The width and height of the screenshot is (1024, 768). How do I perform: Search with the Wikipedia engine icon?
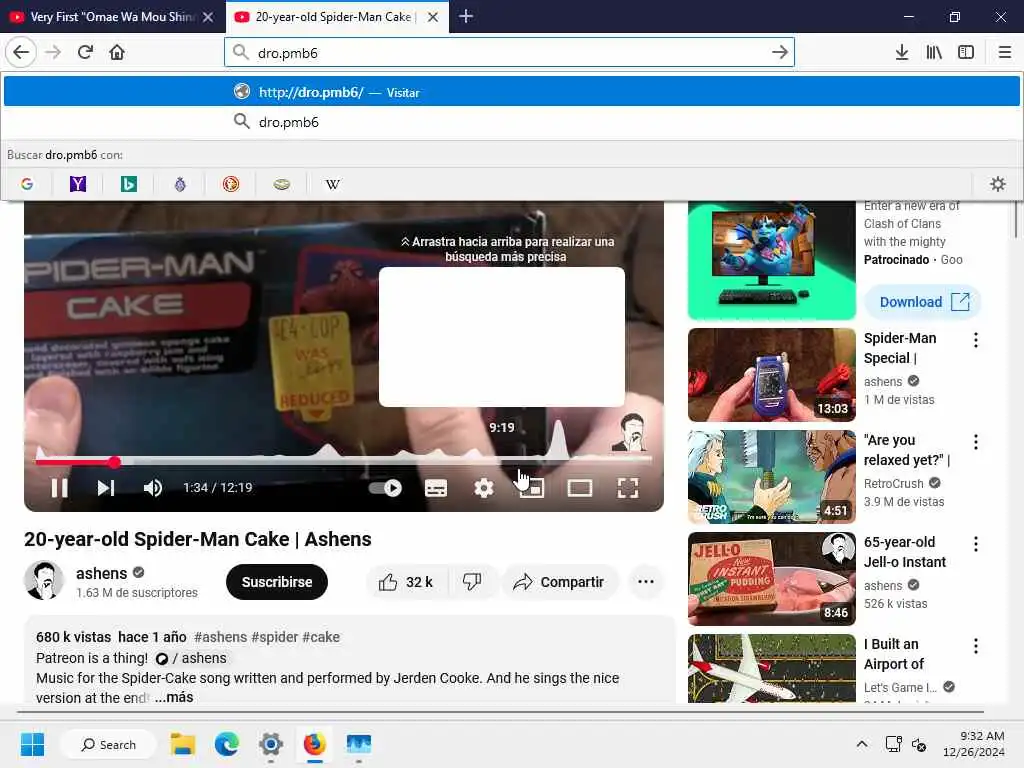(x=332, y=184)
